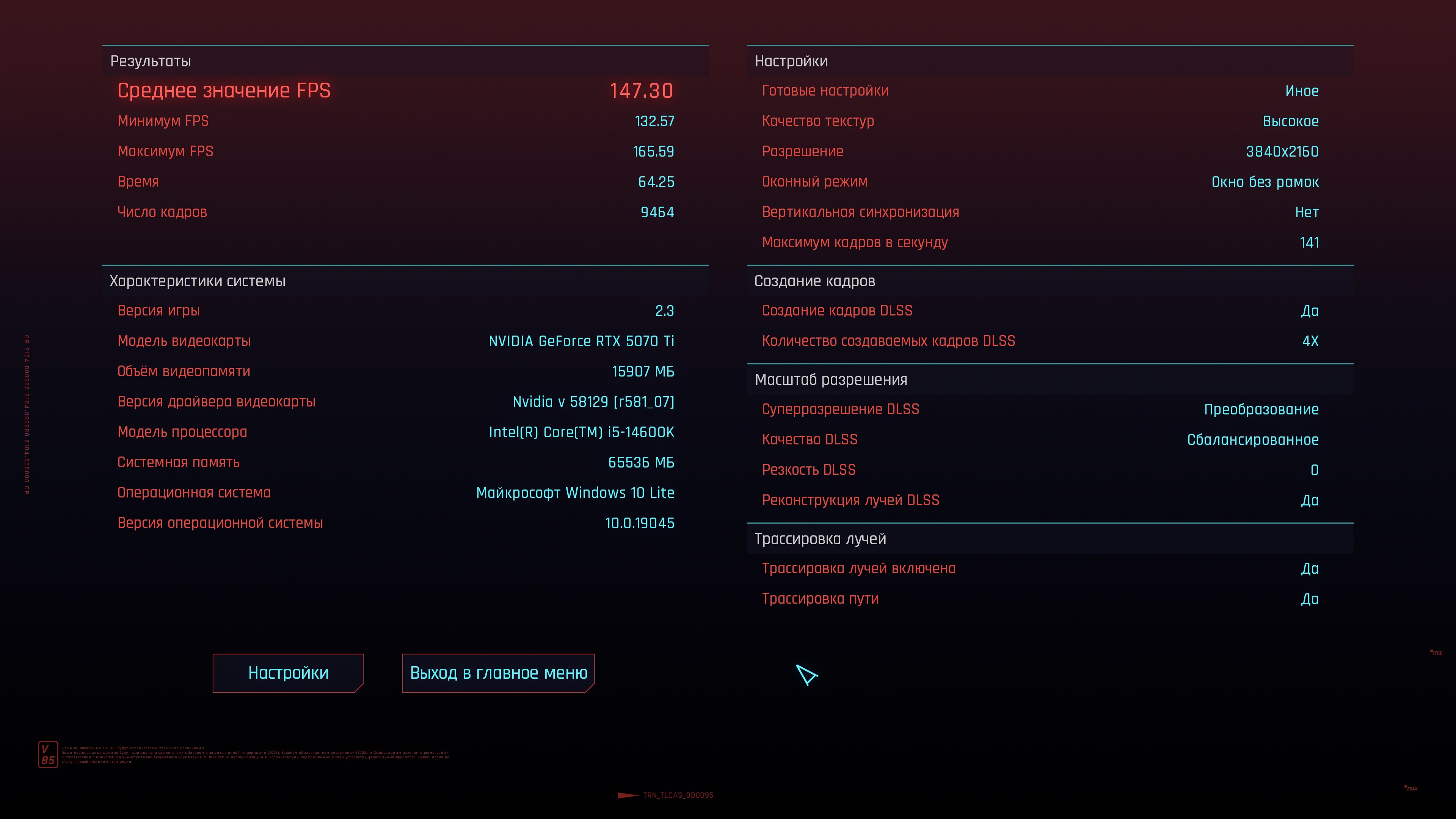Click the Трассировка лучей header
This screenshot has height=819, width=1456.
tap(819, 539)
